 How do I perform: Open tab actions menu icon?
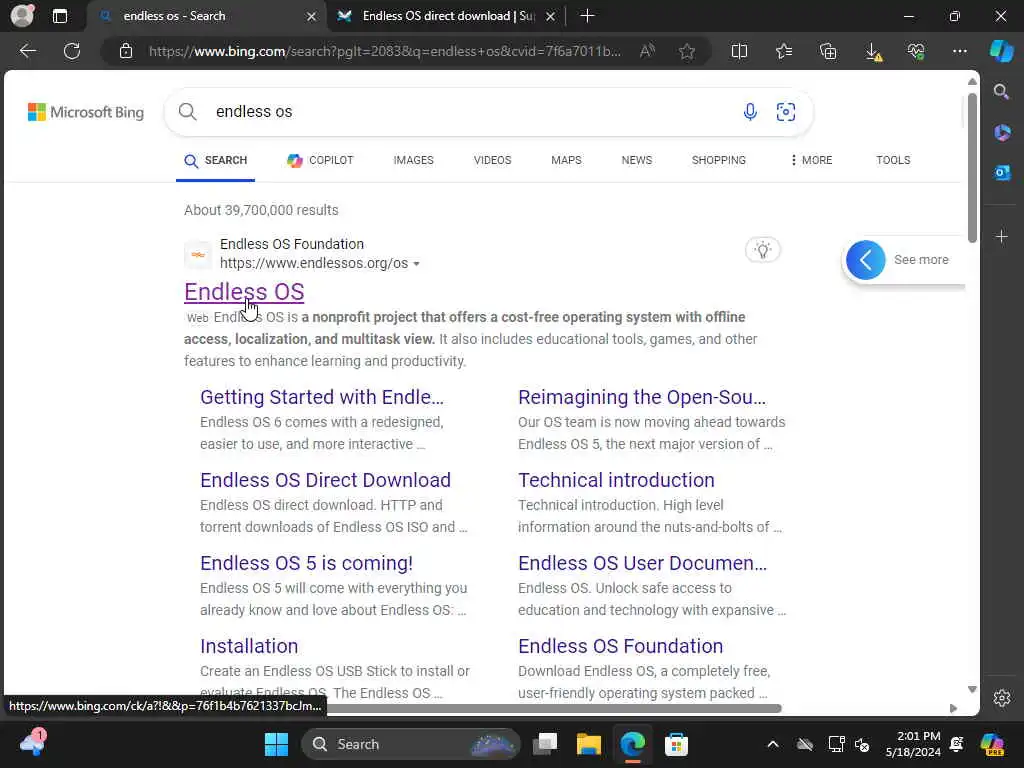(59, 16)
